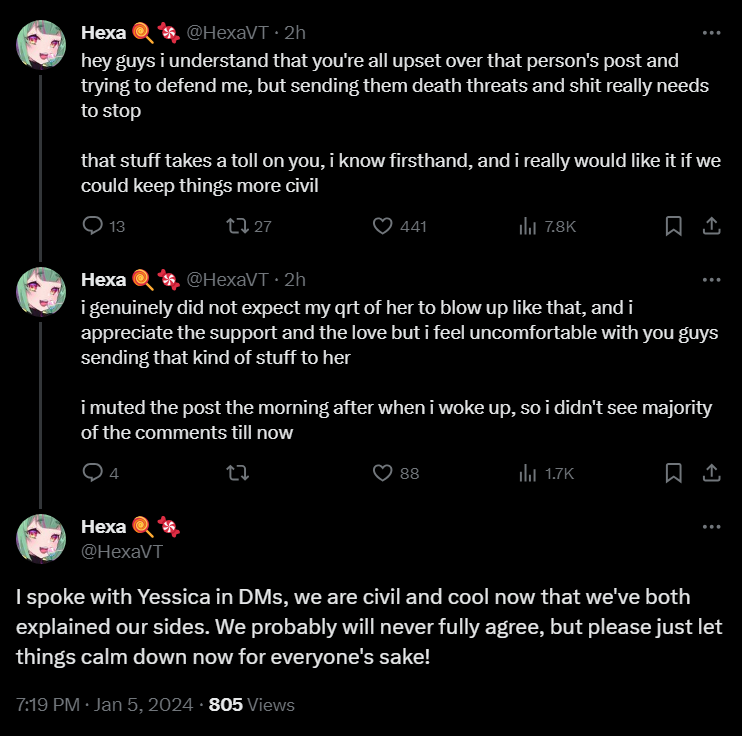742x736 pixels.
Task: Open more options menu on second tweet
Action: (x=711, y=280)
